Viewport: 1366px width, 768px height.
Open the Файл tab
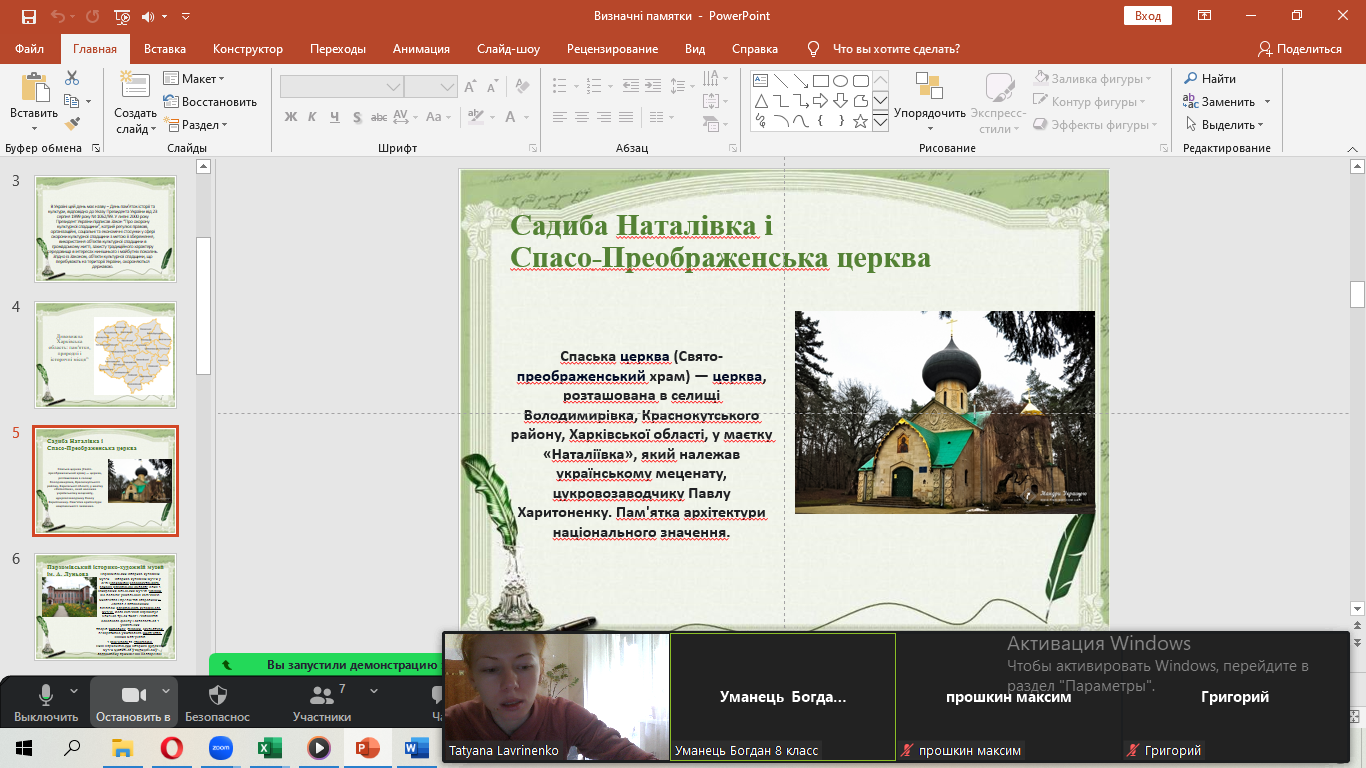30,49
